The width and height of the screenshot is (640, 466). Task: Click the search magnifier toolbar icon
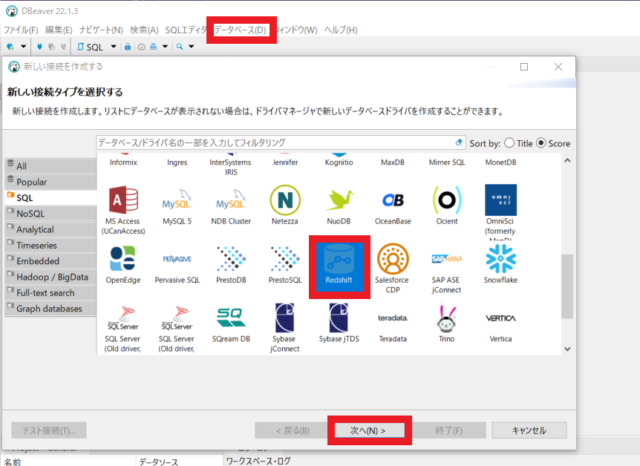click(x=180, y=47)
